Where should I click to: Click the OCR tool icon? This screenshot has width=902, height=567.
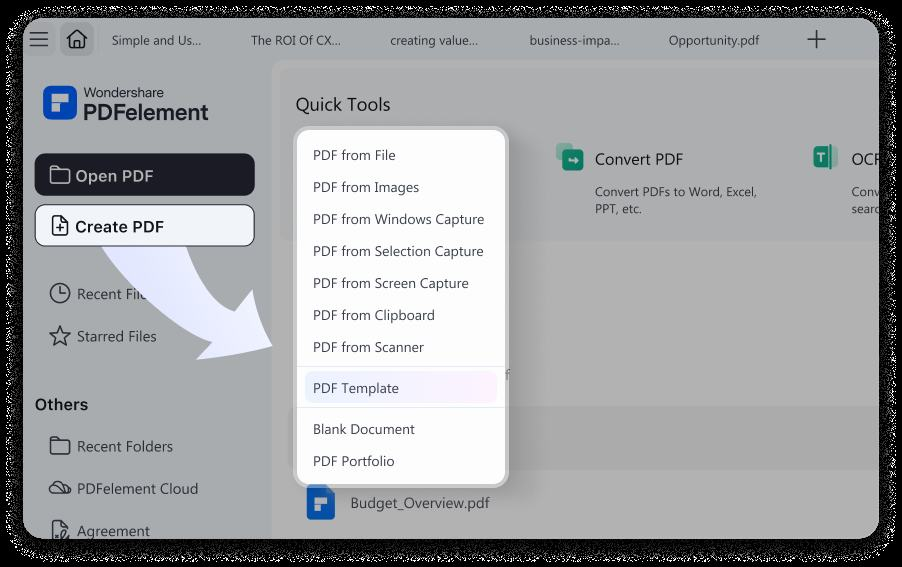[x=825, y=157]
